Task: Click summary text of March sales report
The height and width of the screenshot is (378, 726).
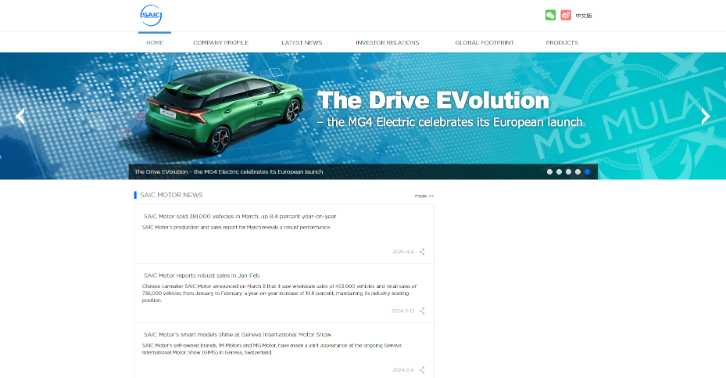Action: tap(236, 227)
